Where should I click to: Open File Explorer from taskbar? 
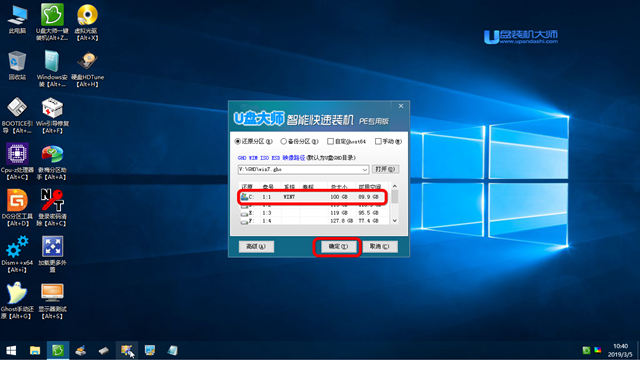tap(35, 350)
